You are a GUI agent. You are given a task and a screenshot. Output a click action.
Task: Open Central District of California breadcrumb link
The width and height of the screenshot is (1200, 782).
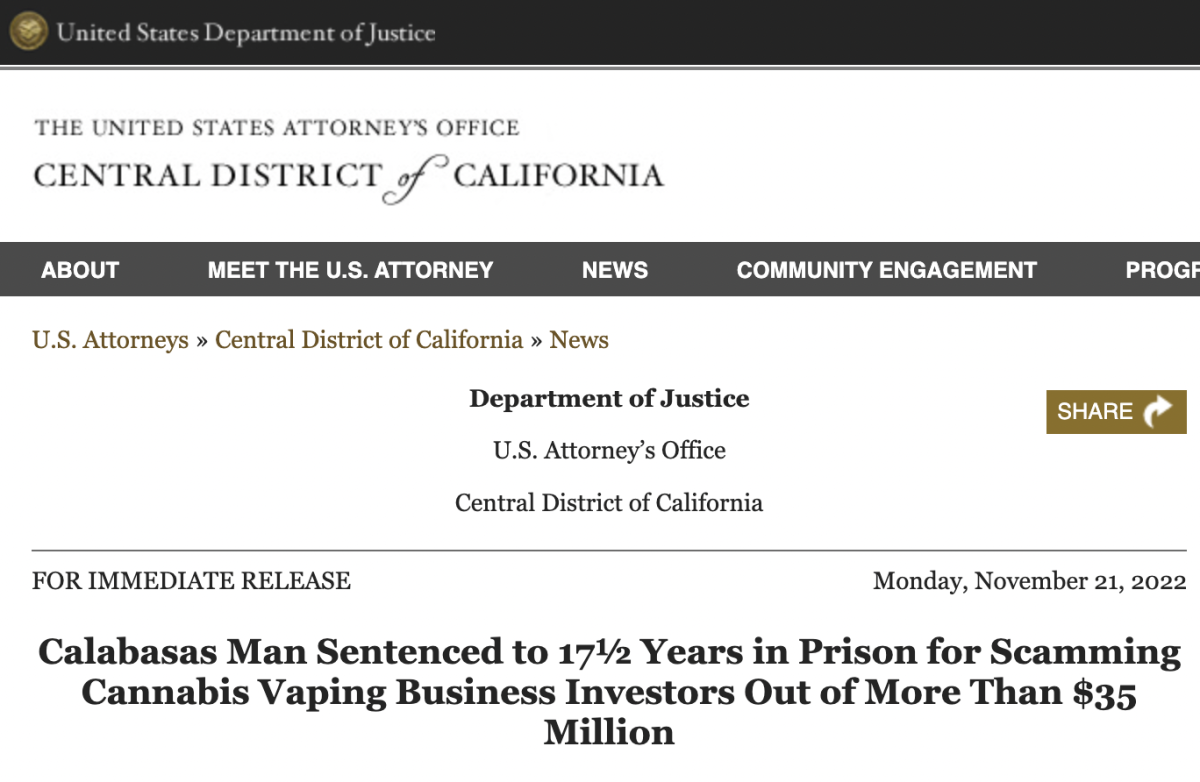pyautogui.click(x=369, y=340)
